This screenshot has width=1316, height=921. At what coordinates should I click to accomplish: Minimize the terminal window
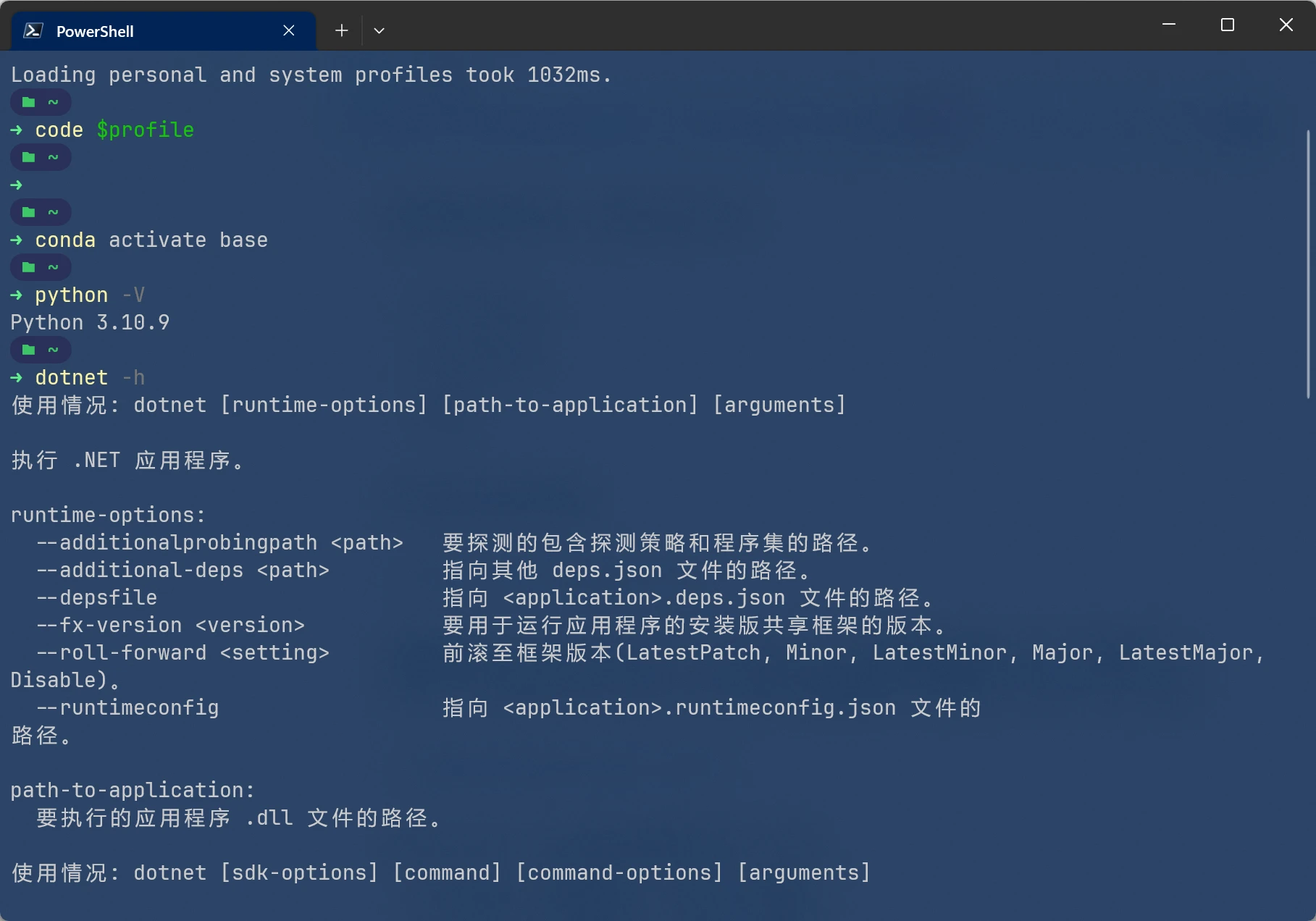tap(1169, 25)
